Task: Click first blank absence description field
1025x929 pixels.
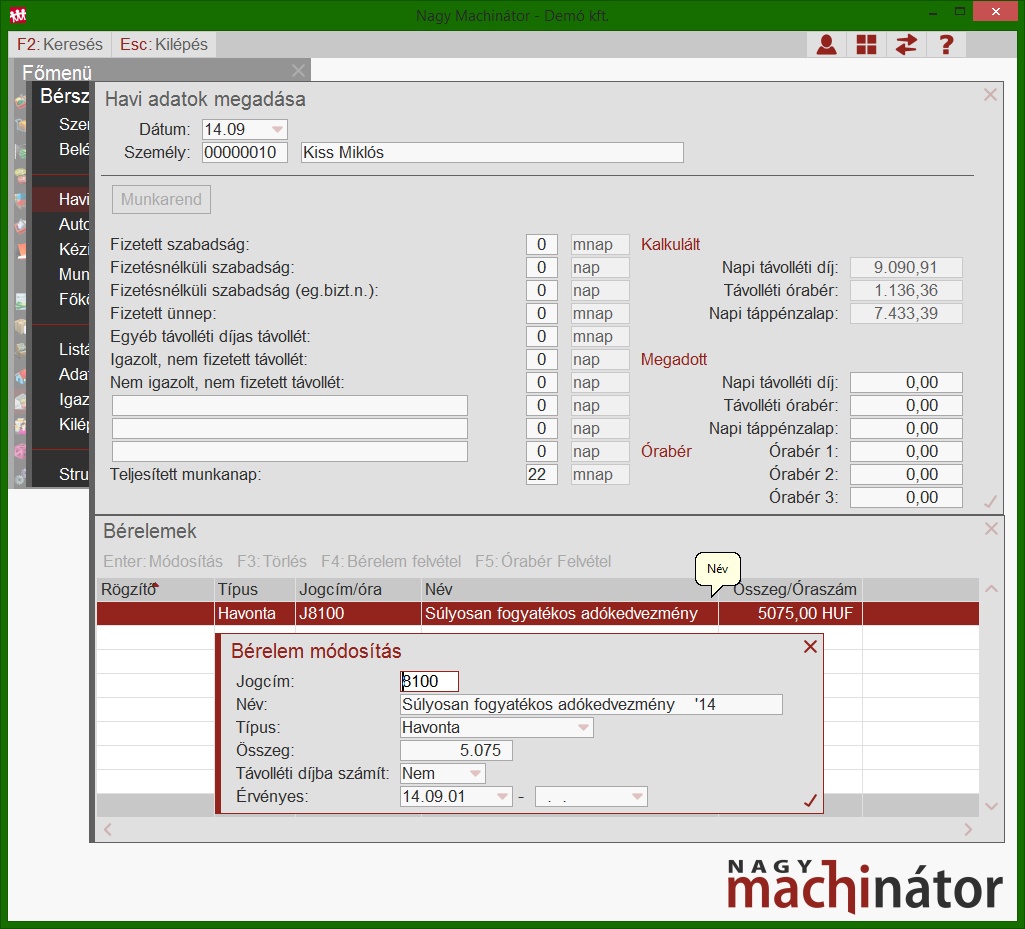Action: coord(290,405)
